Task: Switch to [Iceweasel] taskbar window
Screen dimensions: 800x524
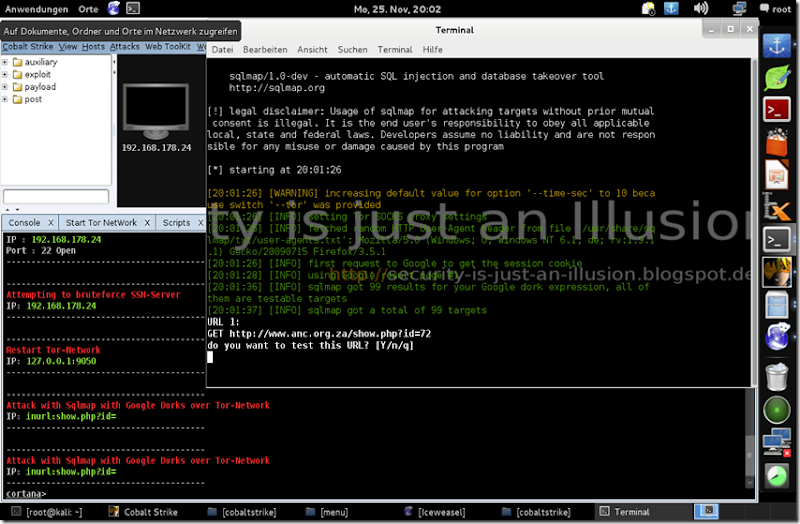Action: click(x=435, y=512)
